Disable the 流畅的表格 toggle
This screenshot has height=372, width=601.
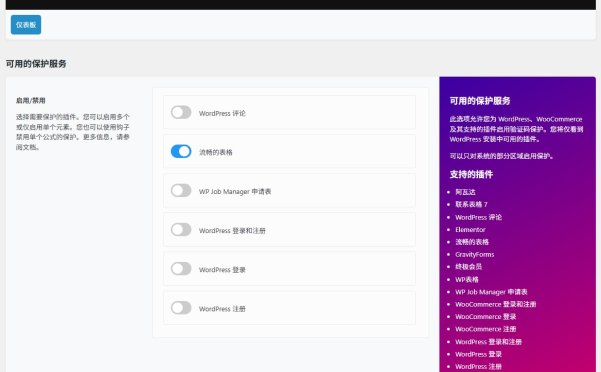[181, 151]
